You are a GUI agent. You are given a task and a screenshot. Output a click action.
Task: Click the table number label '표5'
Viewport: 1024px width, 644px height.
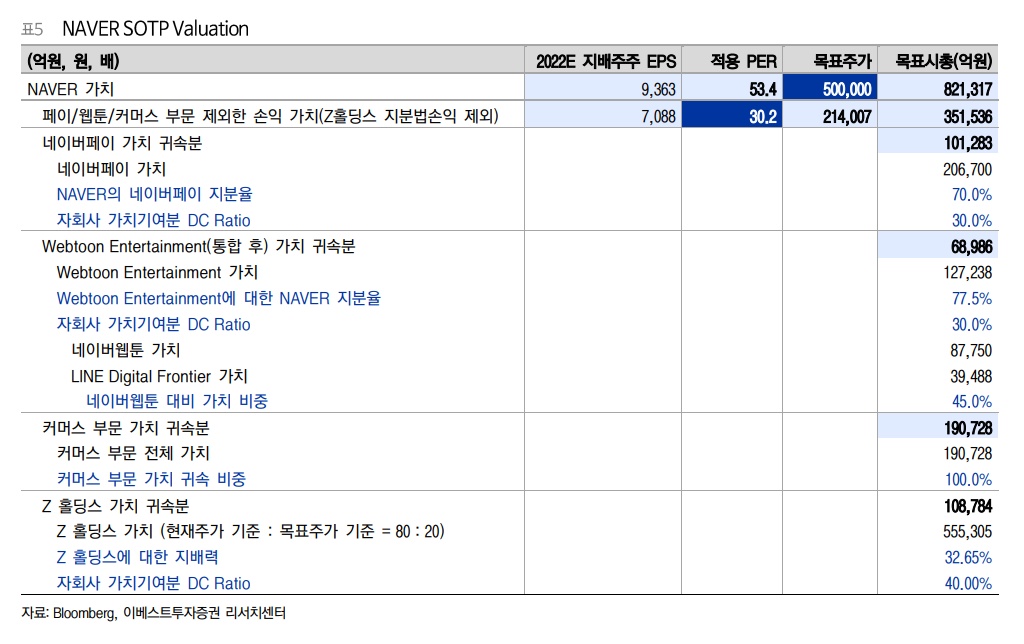tap(32, 29)
